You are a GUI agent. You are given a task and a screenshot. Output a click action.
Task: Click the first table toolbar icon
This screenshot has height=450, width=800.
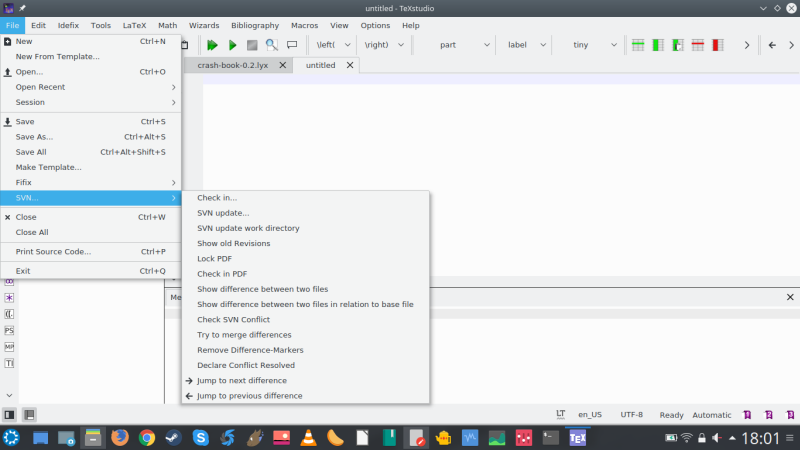click(x=637, y=45)
